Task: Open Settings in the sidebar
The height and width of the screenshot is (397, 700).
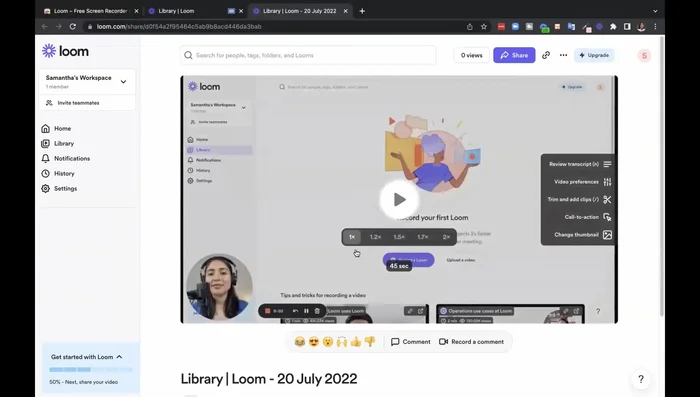Action: tap(66, 188)
